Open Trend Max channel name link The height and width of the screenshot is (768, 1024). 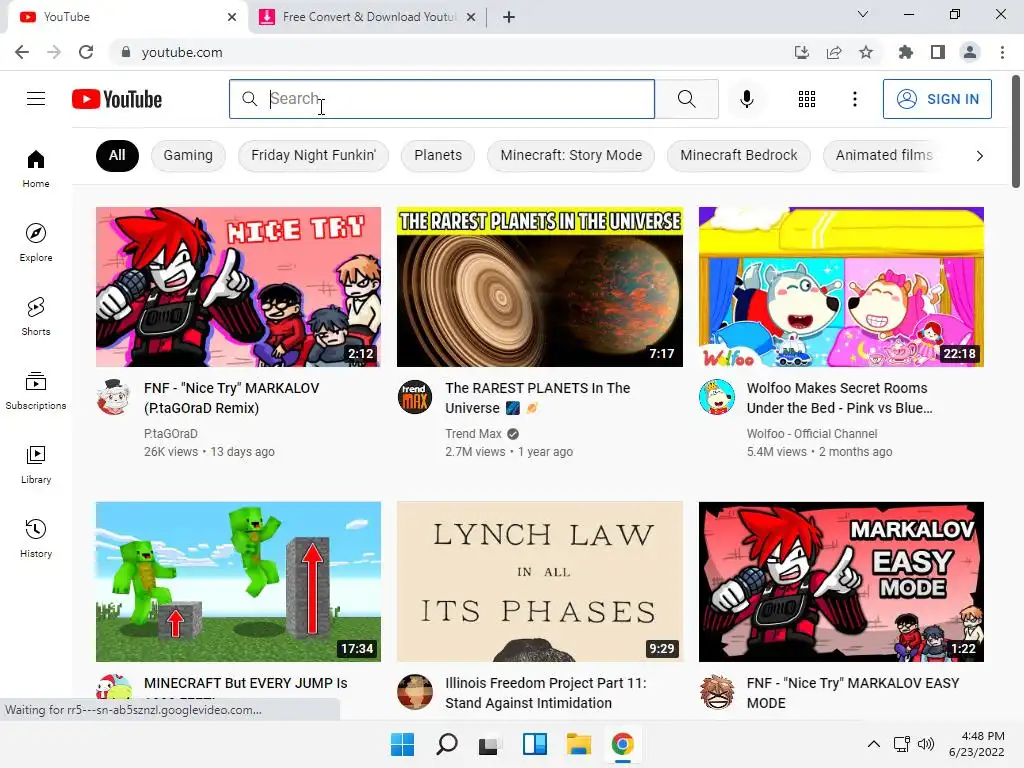(473, 434)
